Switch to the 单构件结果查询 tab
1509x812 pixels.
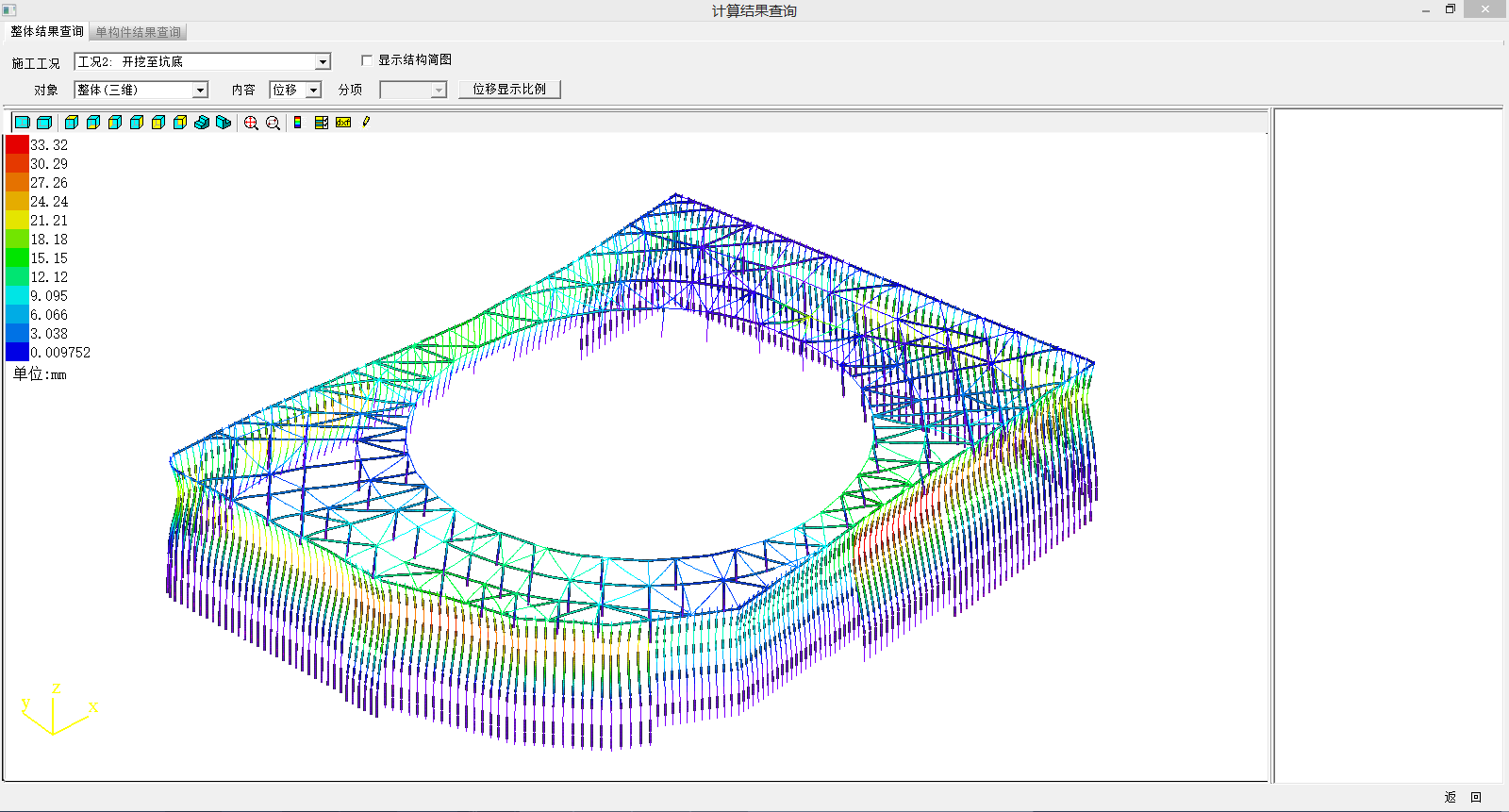[x=139, y=32]
